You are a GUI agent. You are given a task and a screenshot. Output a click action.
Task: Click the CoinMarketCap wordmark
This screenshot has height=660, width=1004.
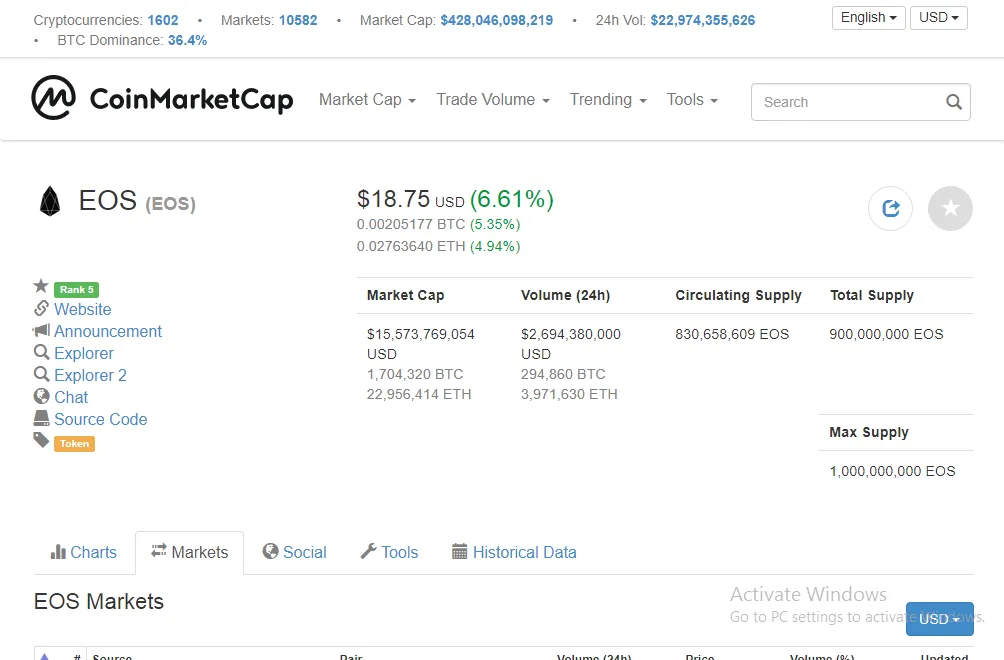191,99
